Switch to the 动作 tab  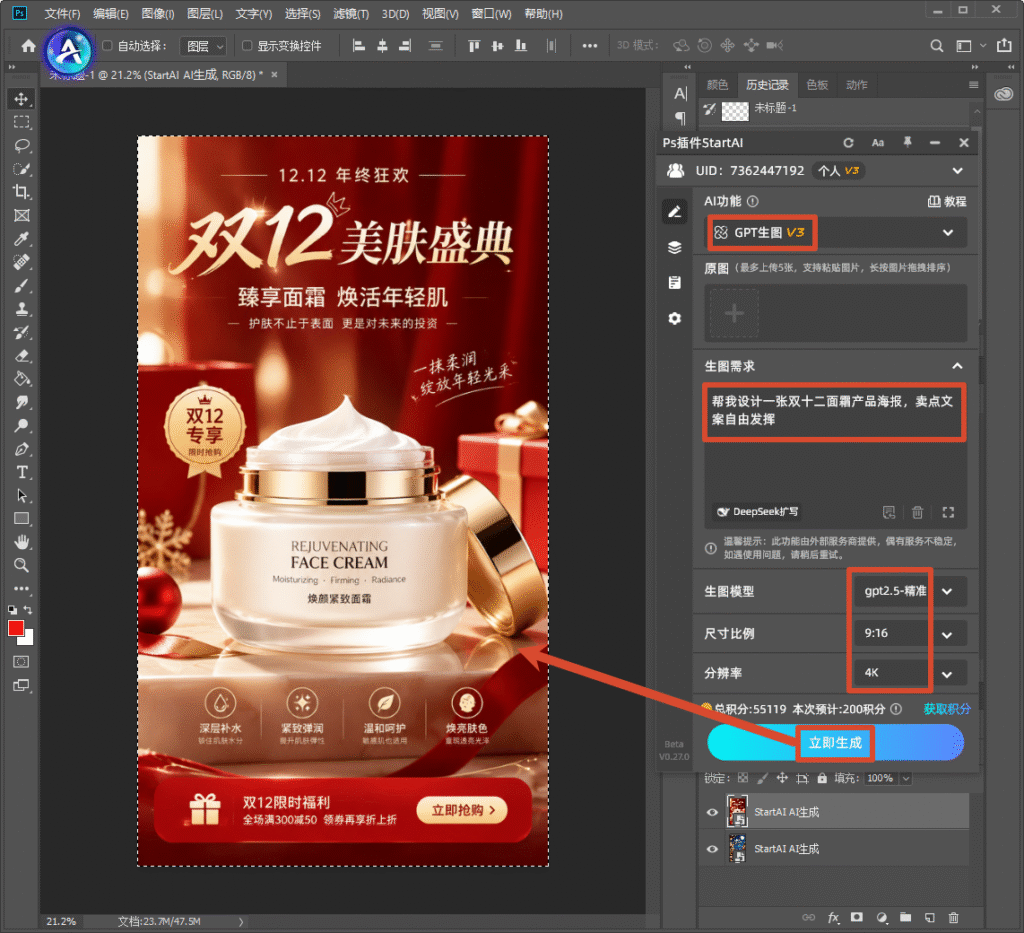(x=856, y=85)
